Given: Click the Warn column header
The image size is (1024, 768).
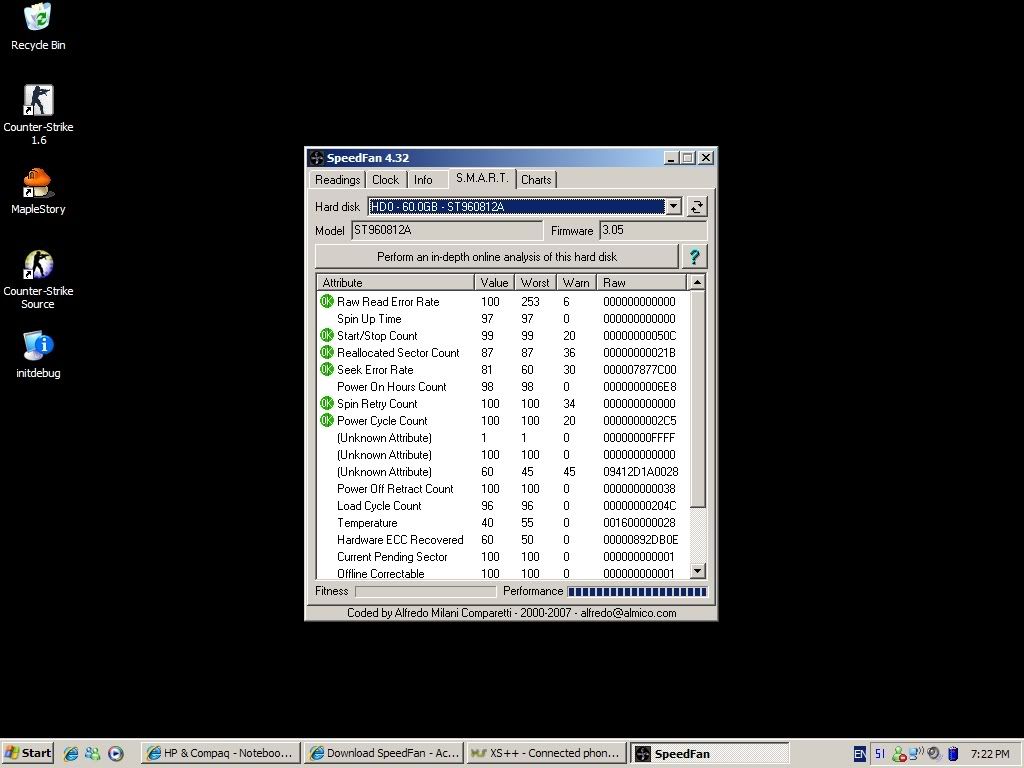Looking at the screenshot, I should click(576, 283).
